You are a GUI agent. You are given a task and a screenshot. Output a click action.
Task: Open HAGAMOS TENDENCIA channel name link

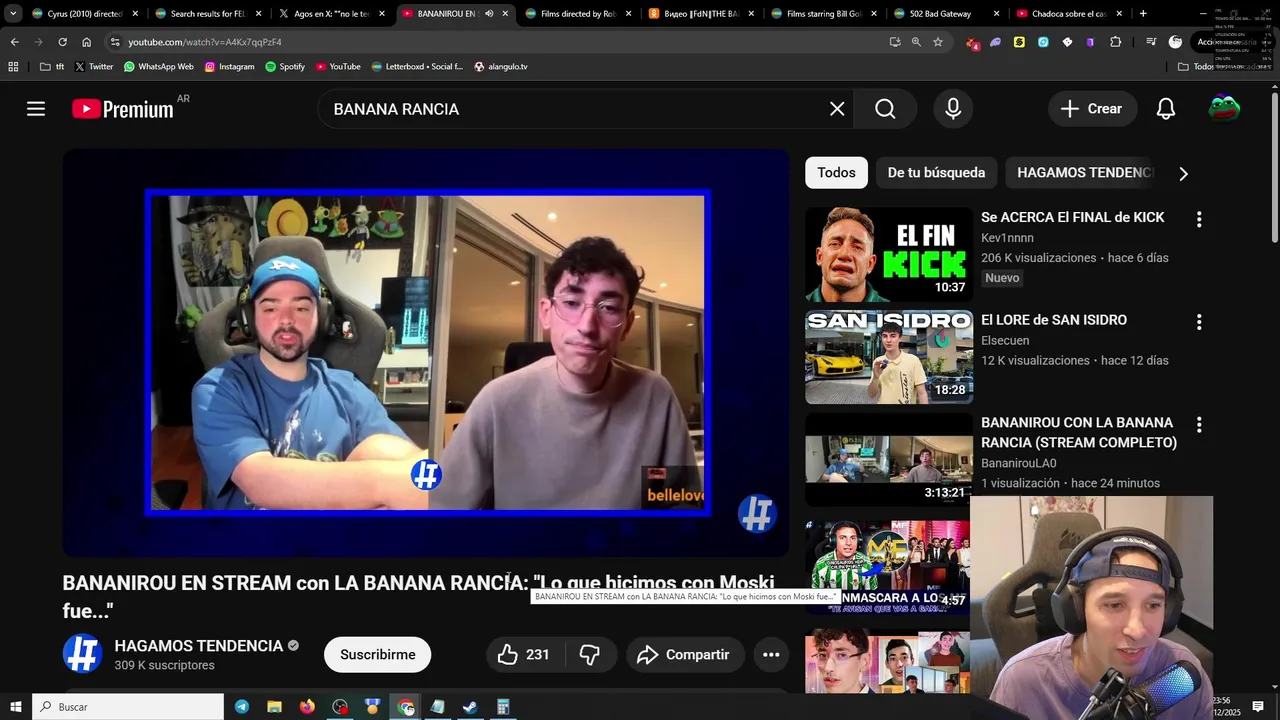(x=199, y=646)
